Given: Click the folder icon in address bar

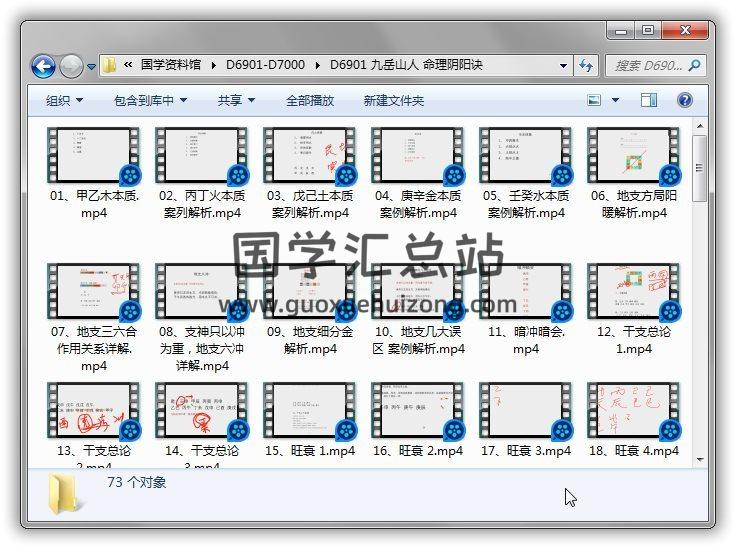Looking at the screenshot, I should pyautogui.click(x=109, y=65).
